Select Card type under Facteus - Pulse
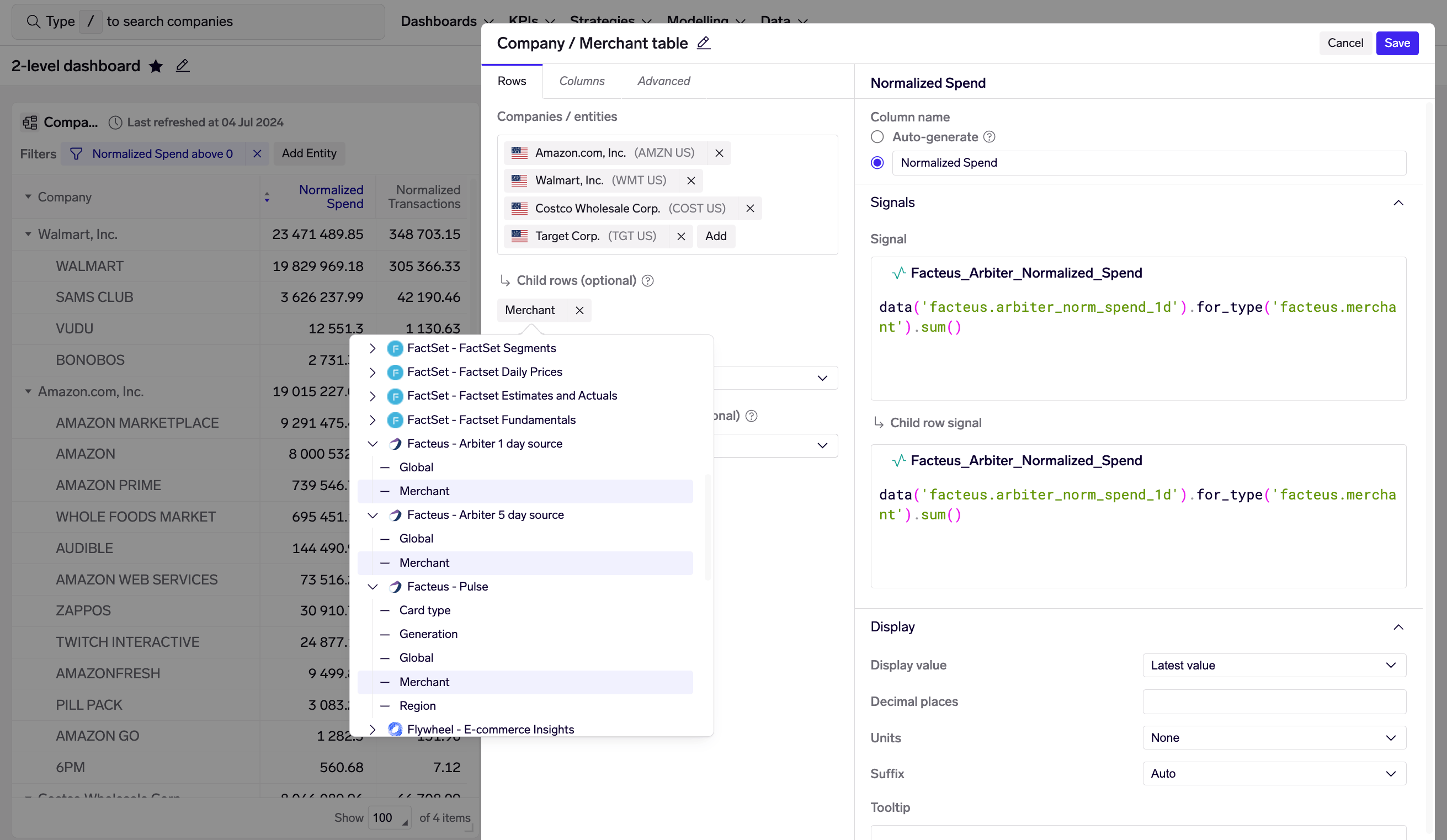Viewport: 1447px width, 840px height. click(525, 610)
